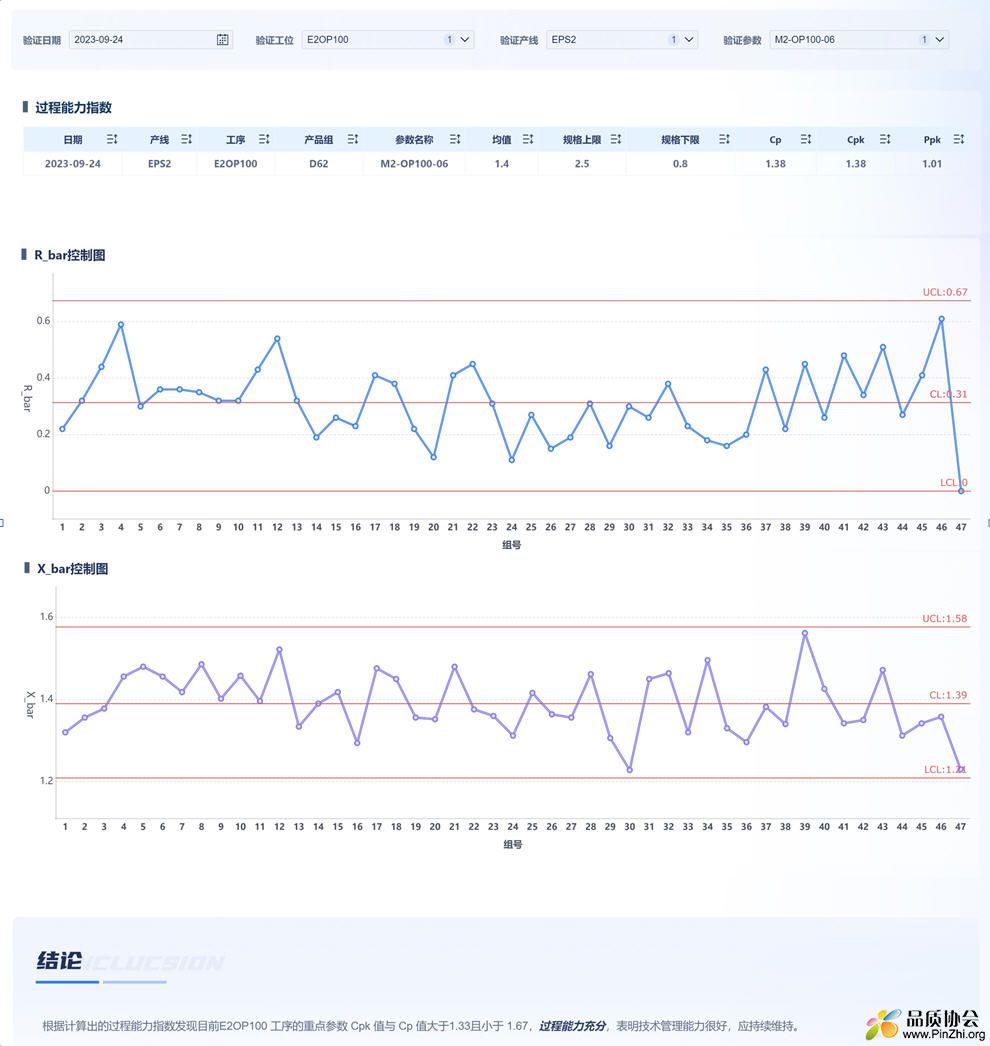Sort the 日期 column
This screenshot has width=990, height=1046.
pos(112,139)
